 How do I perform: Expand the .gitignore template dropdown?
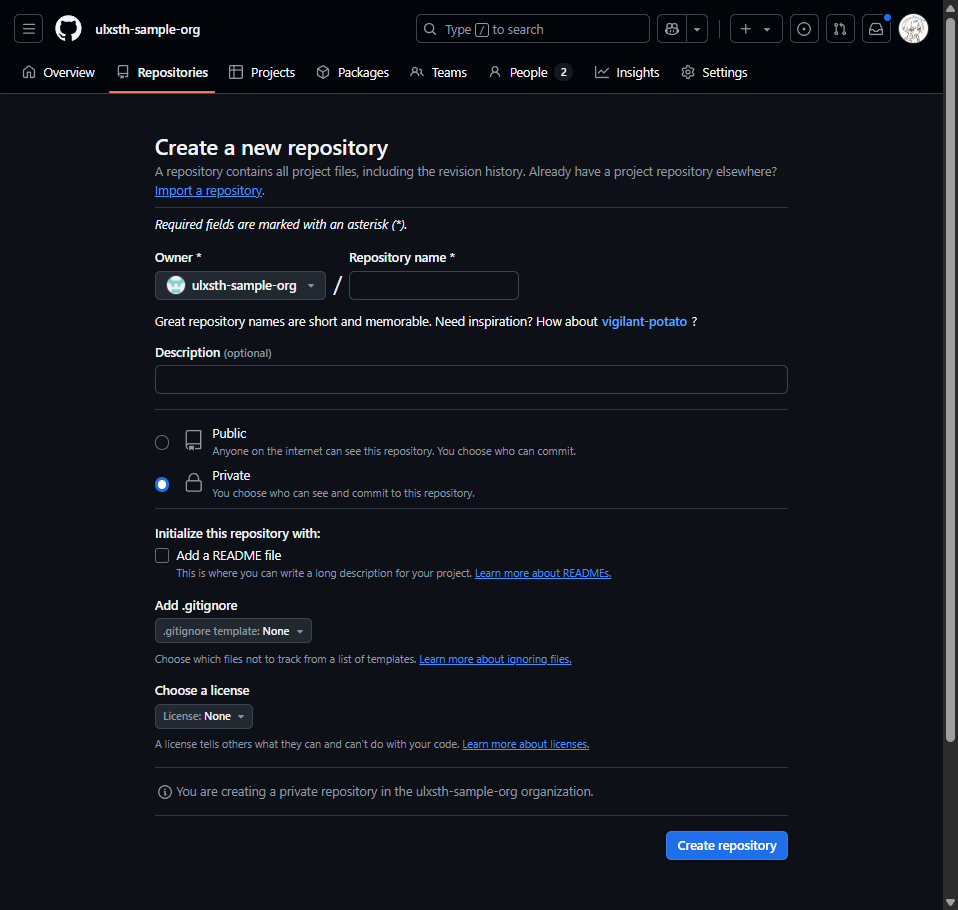233,631
